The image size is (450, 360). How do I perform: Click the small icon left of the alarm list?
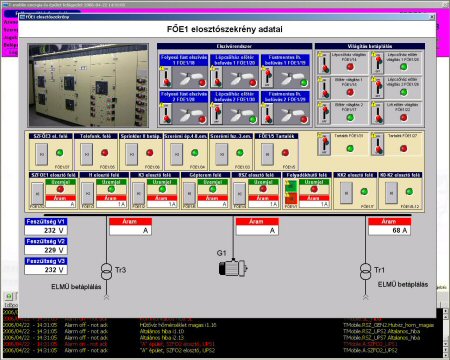coord(9,296)
